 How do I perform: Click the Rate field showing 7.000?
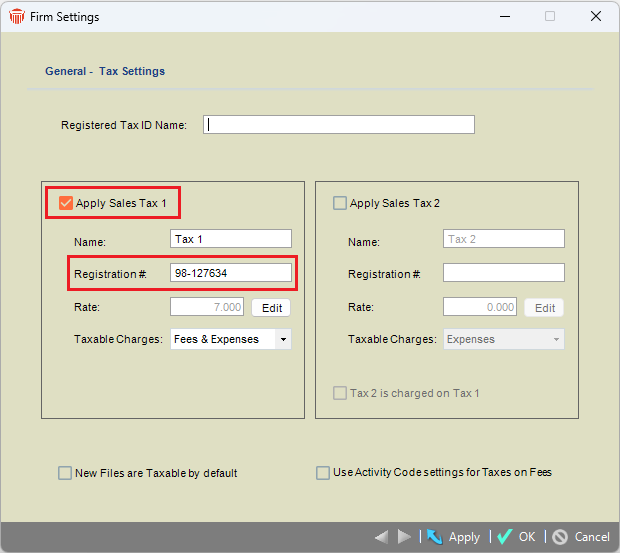point(207,307)
